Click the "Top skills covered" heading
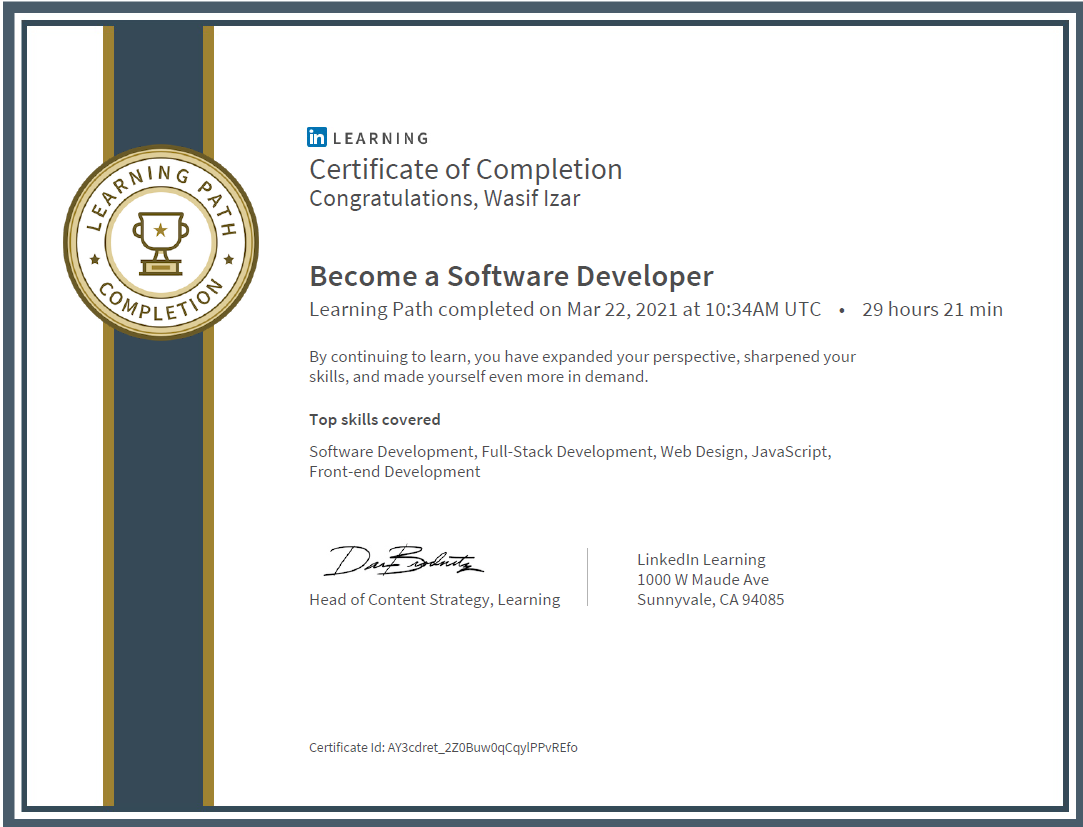 [x=375, y=420]
